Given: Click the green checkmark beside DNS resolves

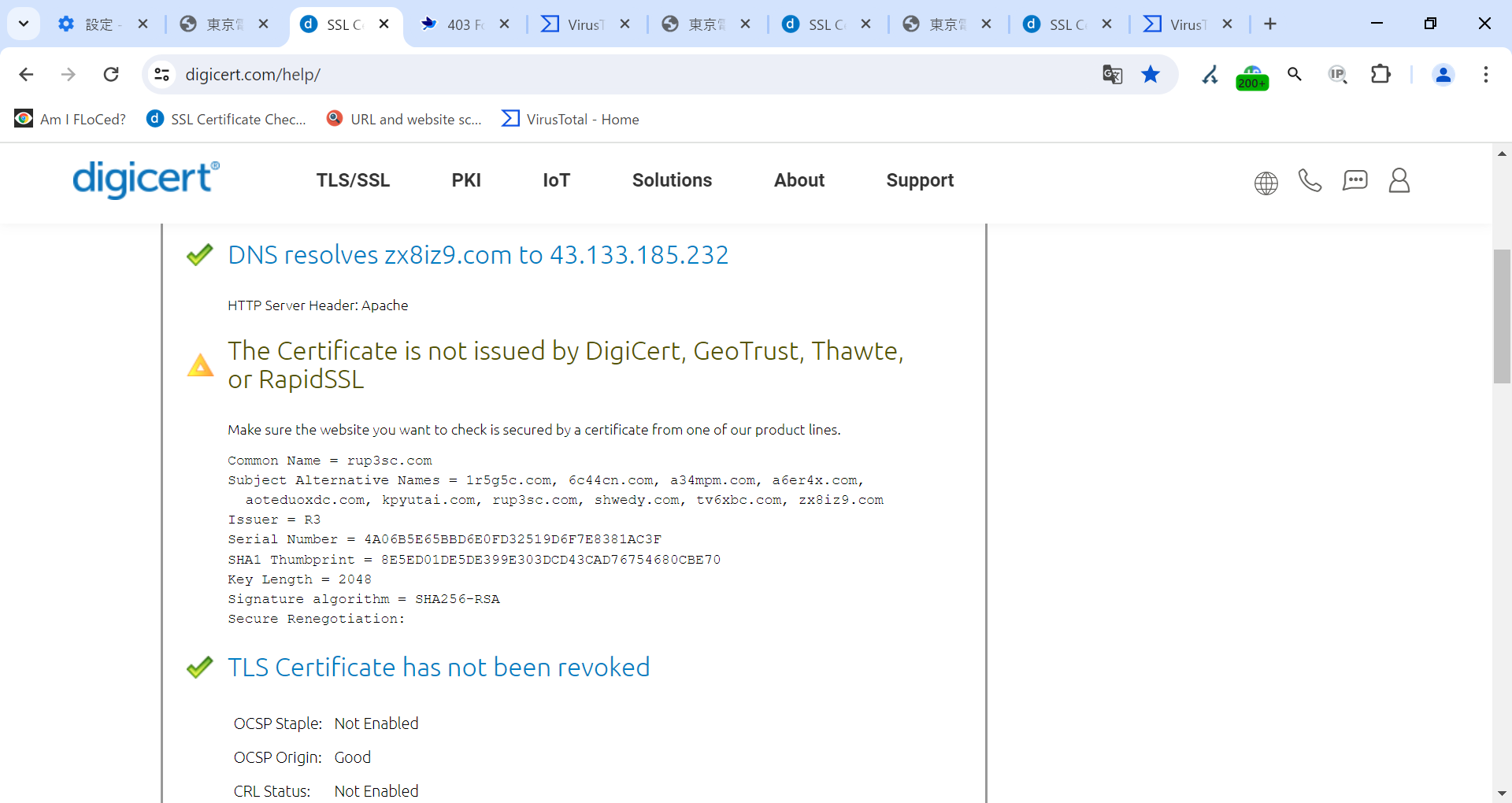Looking at the screenshot, I should [200, 255].
